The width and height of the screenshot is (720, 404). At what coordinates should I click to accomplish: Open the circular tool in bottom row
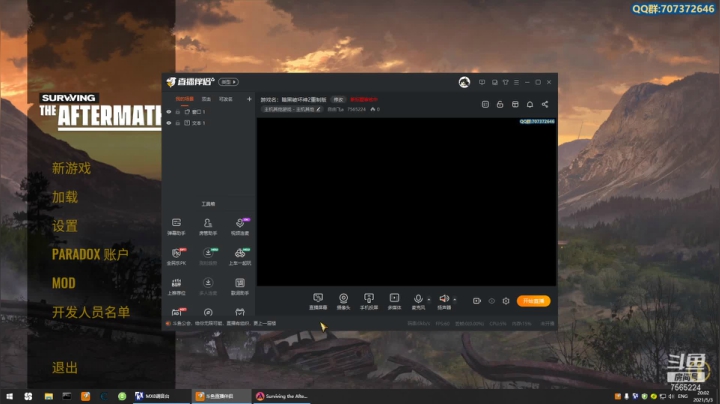pos(208,312)
